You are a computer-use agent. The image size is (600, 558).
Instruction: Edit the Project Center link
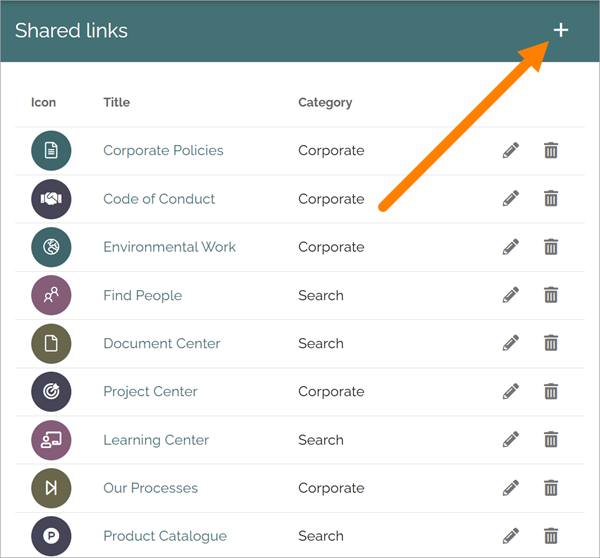511,392
